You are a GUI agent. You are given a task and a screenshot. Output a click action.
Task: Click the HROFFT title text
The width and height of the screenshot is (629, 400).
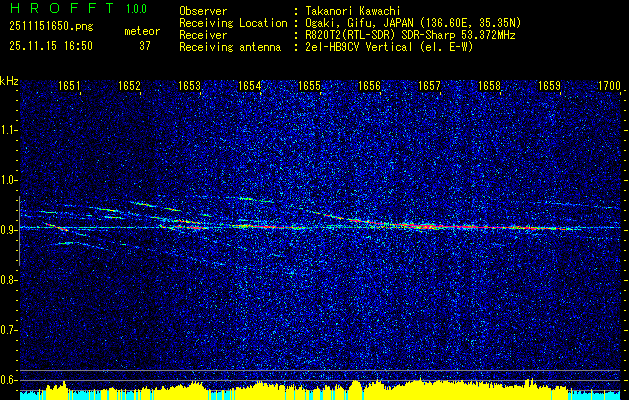(x=62, y=8)
